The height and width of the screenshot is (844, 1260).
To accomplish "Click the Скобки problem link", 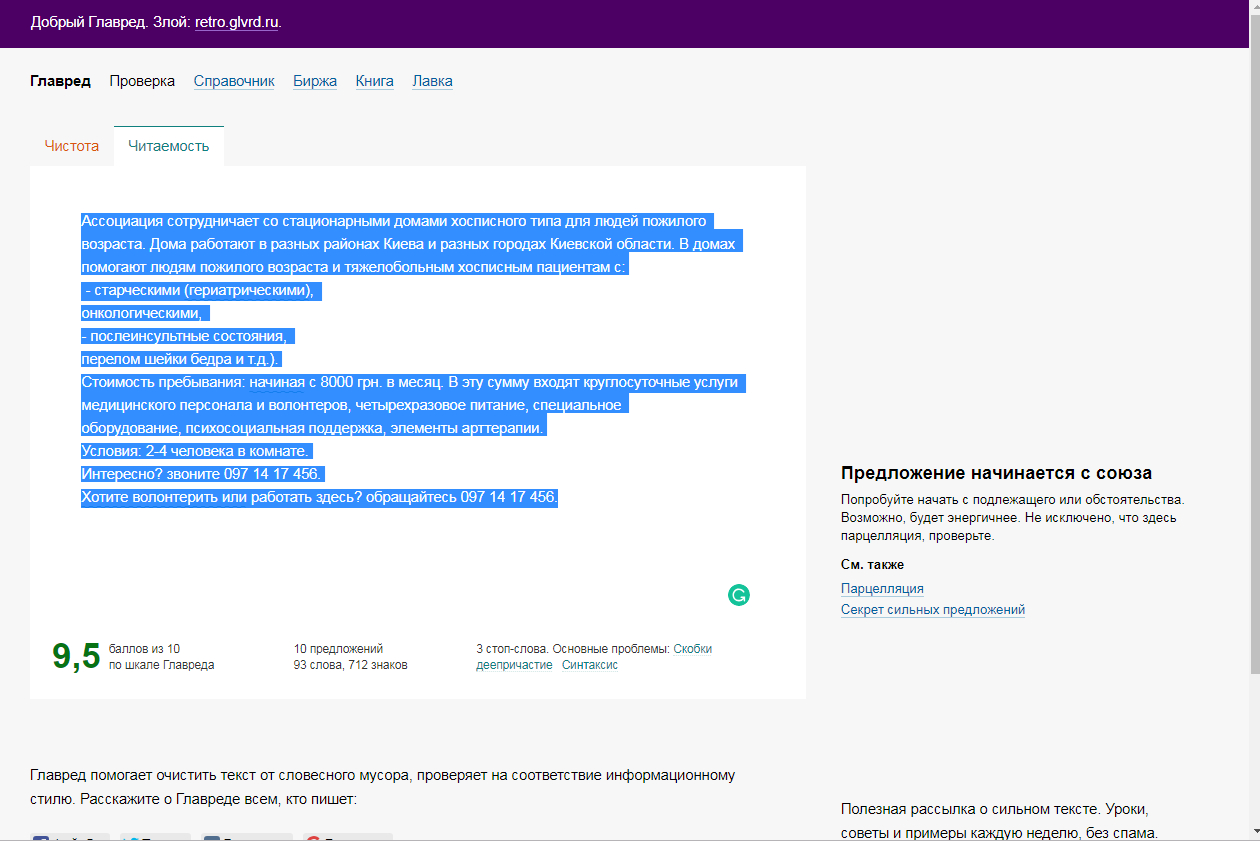I will (x=692, y=649).
